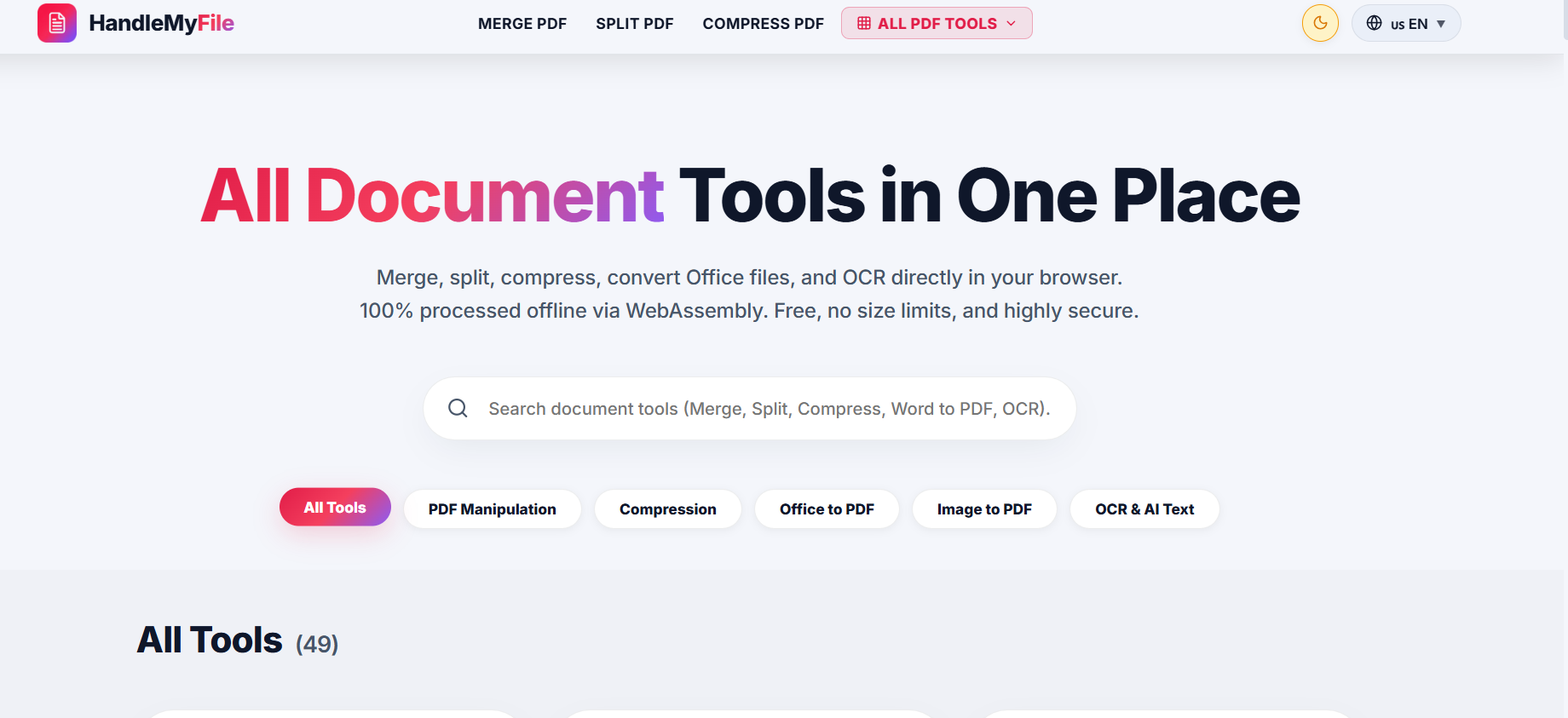Click the globe icon in language selector
The image size is (1568, 718).
[x=1375, y=23]
